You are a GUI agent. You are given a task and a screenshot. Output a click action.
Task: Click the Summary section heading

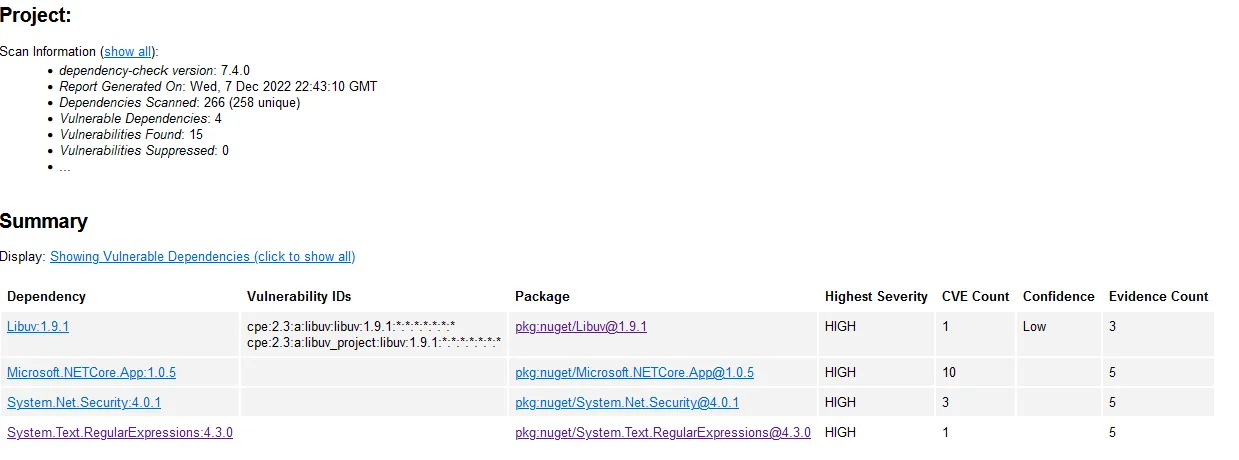(44, 222)
